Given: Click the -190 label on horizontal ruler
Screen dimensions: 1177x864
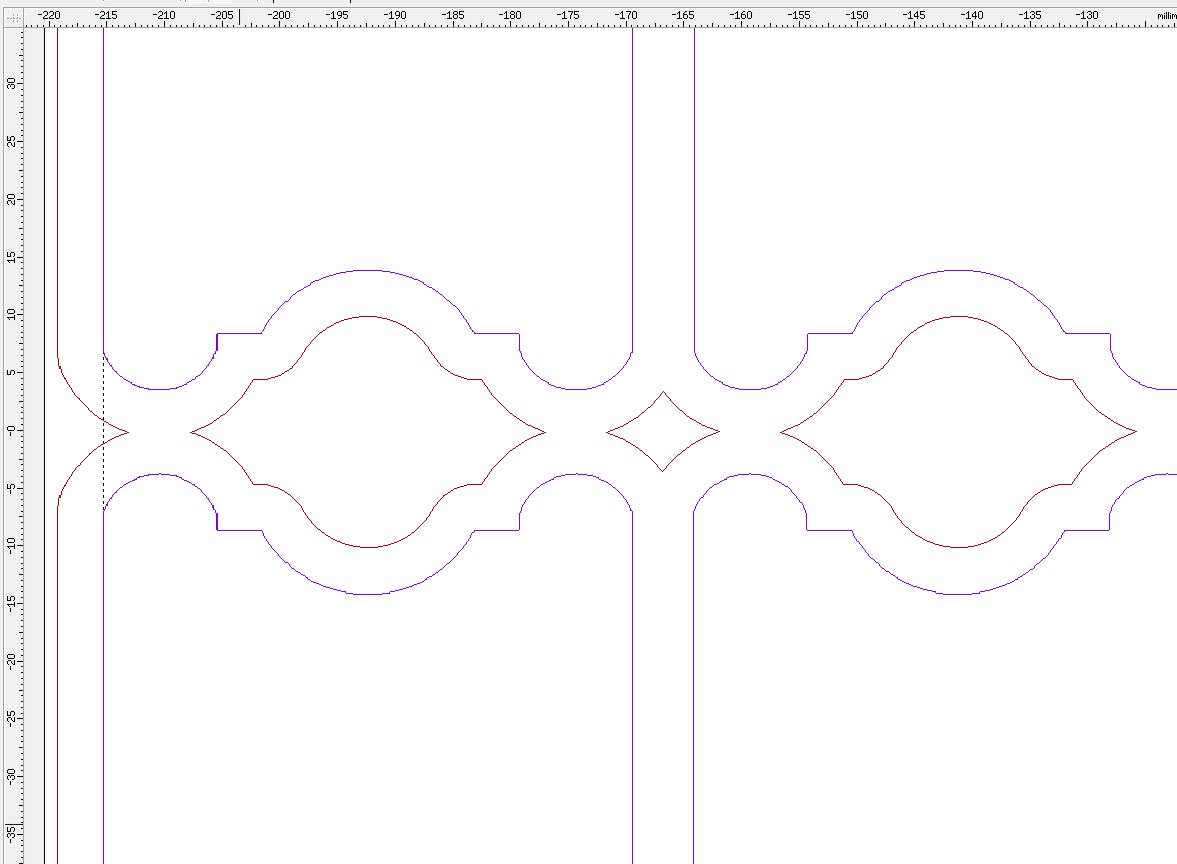Looking at the screenshot, I should click(394, 15).
